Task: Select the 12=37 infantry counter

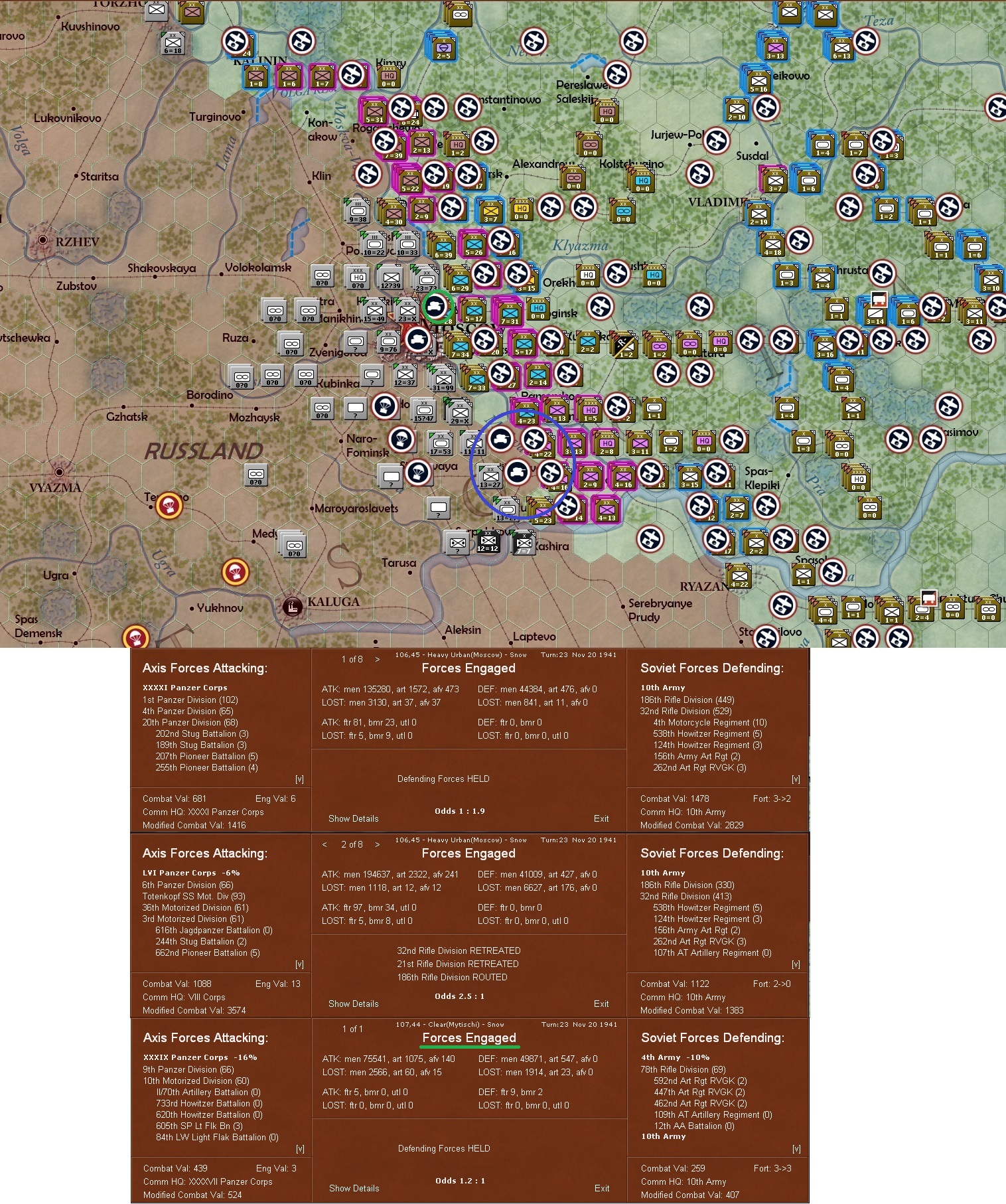Action: coord(405,375)
